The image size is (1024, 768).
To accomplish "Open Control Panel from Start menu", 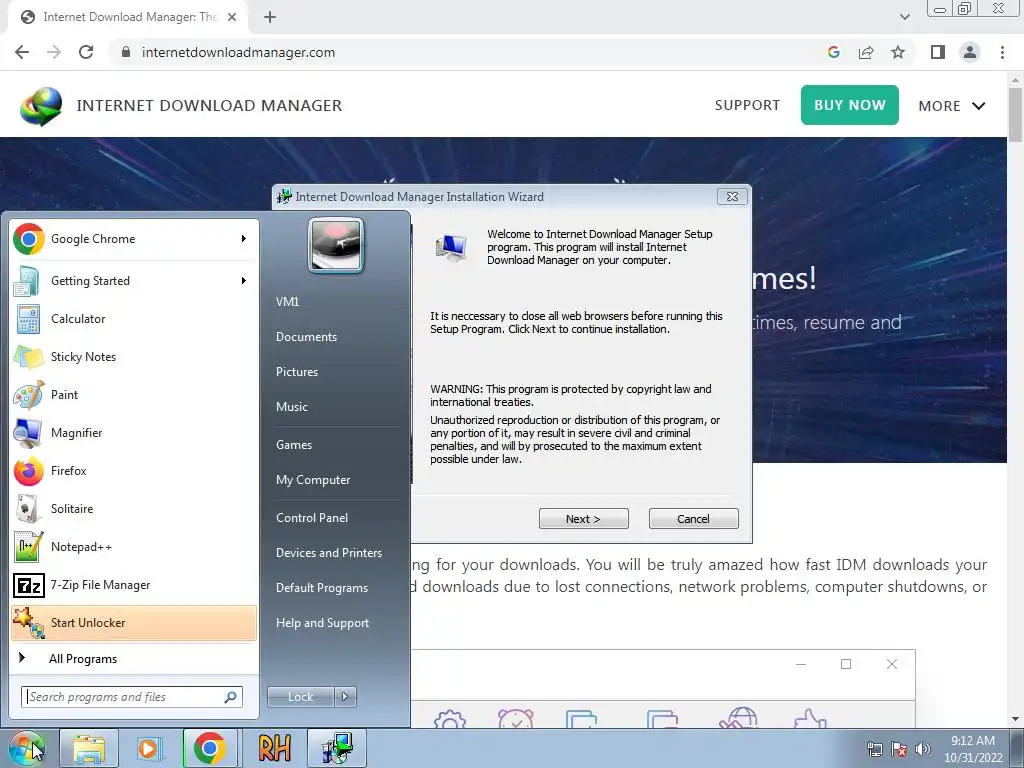I will point(312,518).
